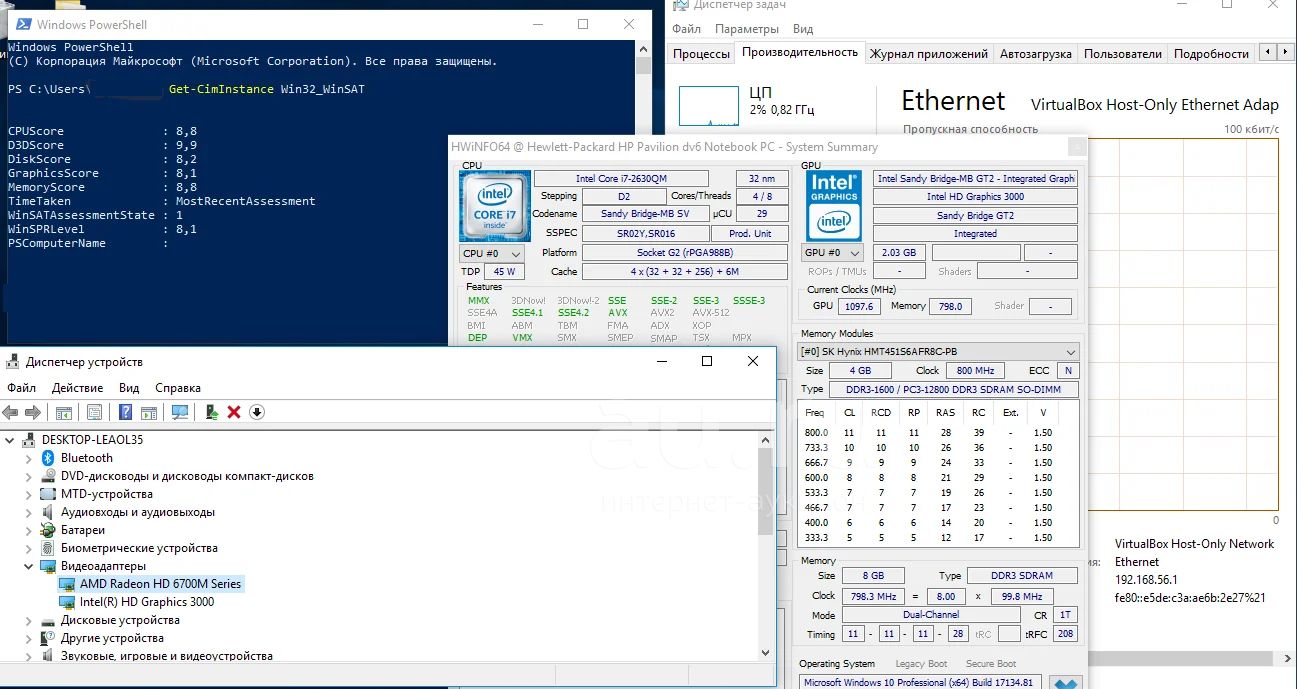
Task: Open the CPU #0 selector dropdown in HWiNFO
Action: [491, 254]
